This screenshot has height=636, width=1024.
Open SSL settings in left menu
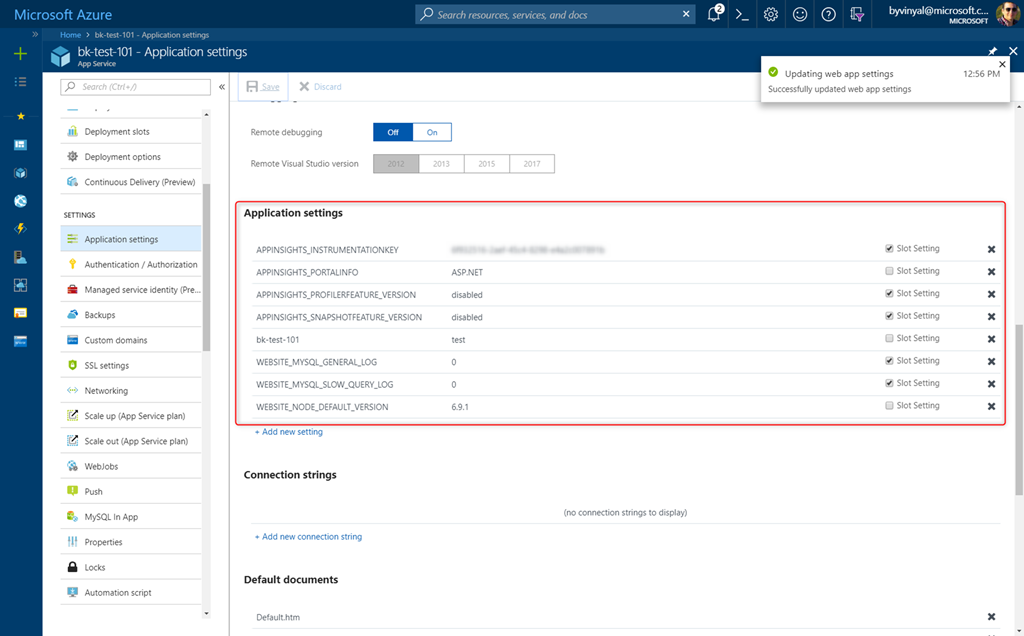[x=106, y=366]
